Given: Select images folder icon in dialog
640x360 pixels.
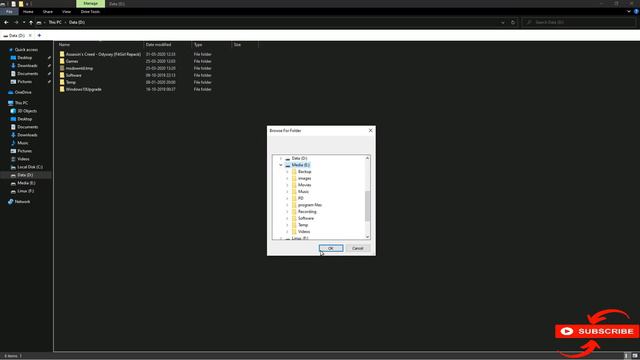Looking at the screenshot, I should (294, 178).
